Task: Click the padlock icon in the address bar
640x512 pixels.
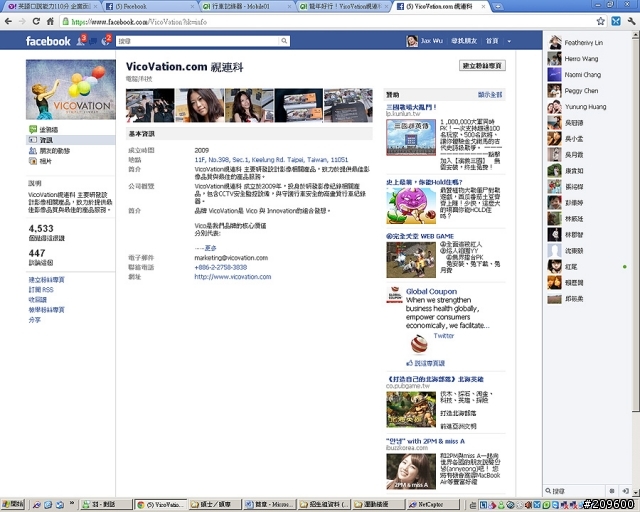Action: pos(65,21)
